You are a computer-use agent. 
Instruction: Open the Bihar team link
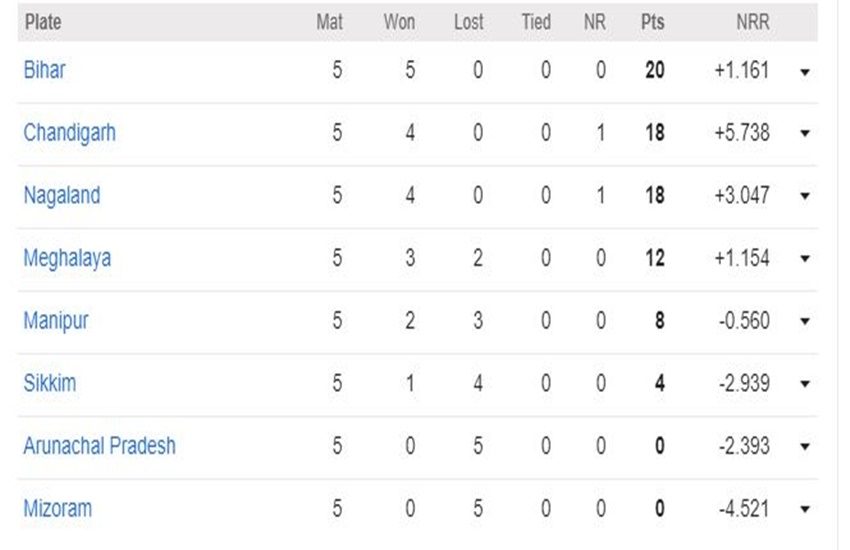click(44, 70)
